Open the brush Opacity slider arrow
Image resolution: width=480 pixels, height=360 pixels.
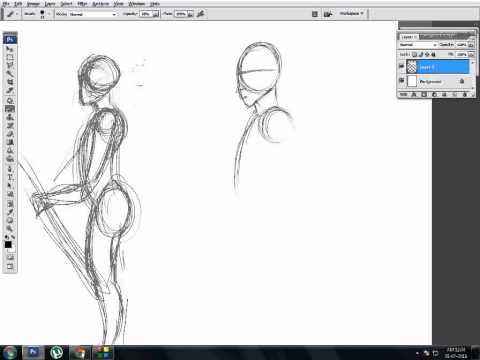(x=156, y=14)
